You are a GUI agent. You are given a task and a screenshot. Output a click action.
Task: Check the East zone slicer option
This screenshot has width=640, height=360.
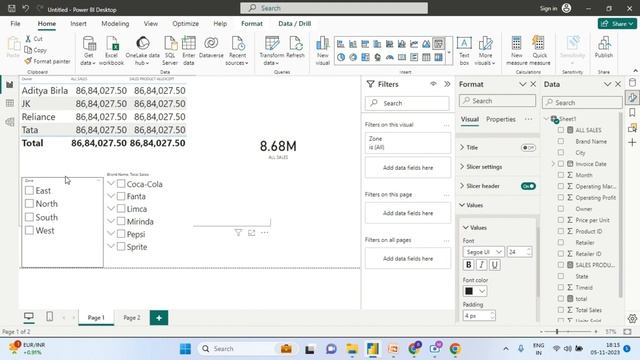29,191
